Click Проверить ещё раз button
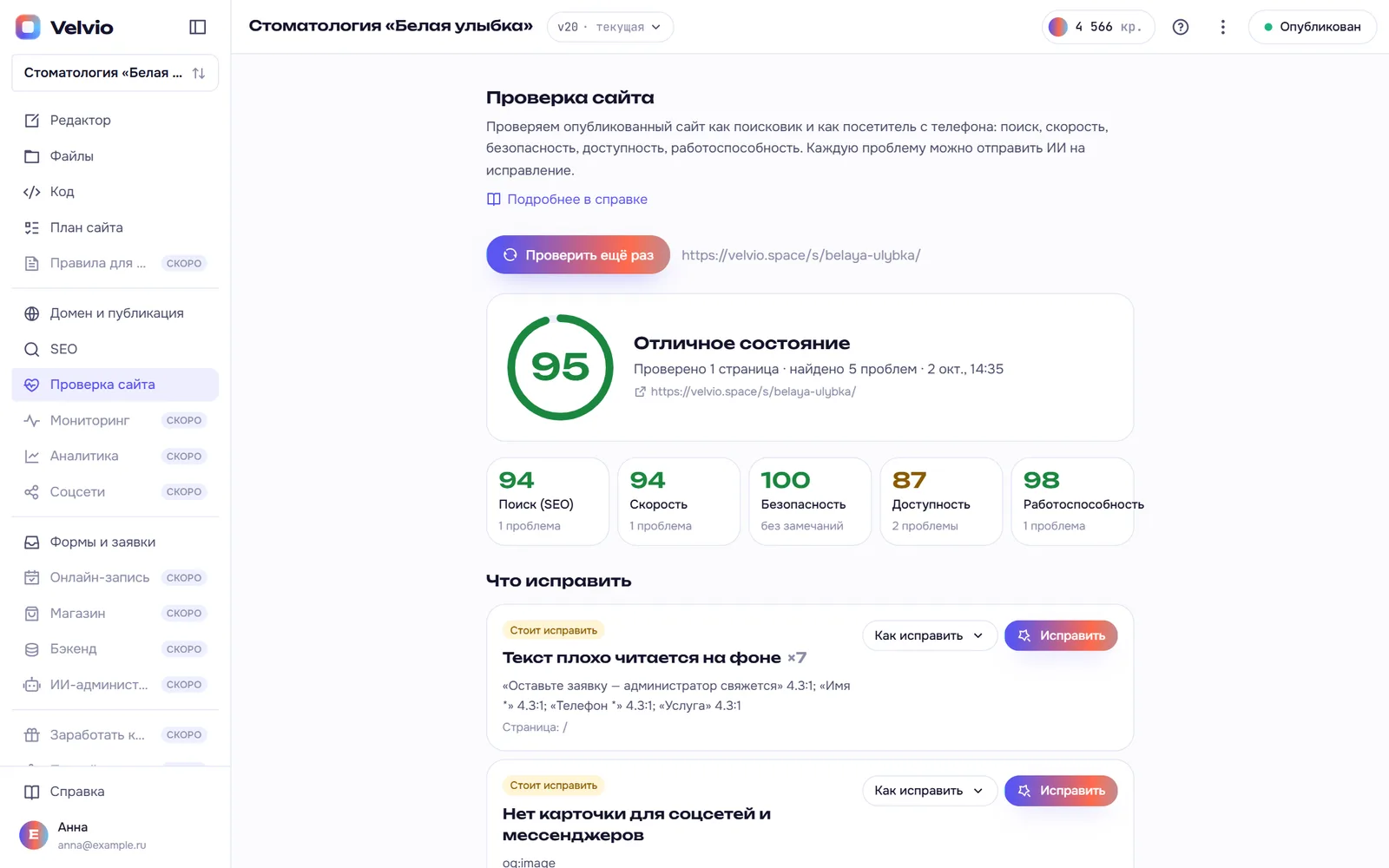 coord(578,254)
